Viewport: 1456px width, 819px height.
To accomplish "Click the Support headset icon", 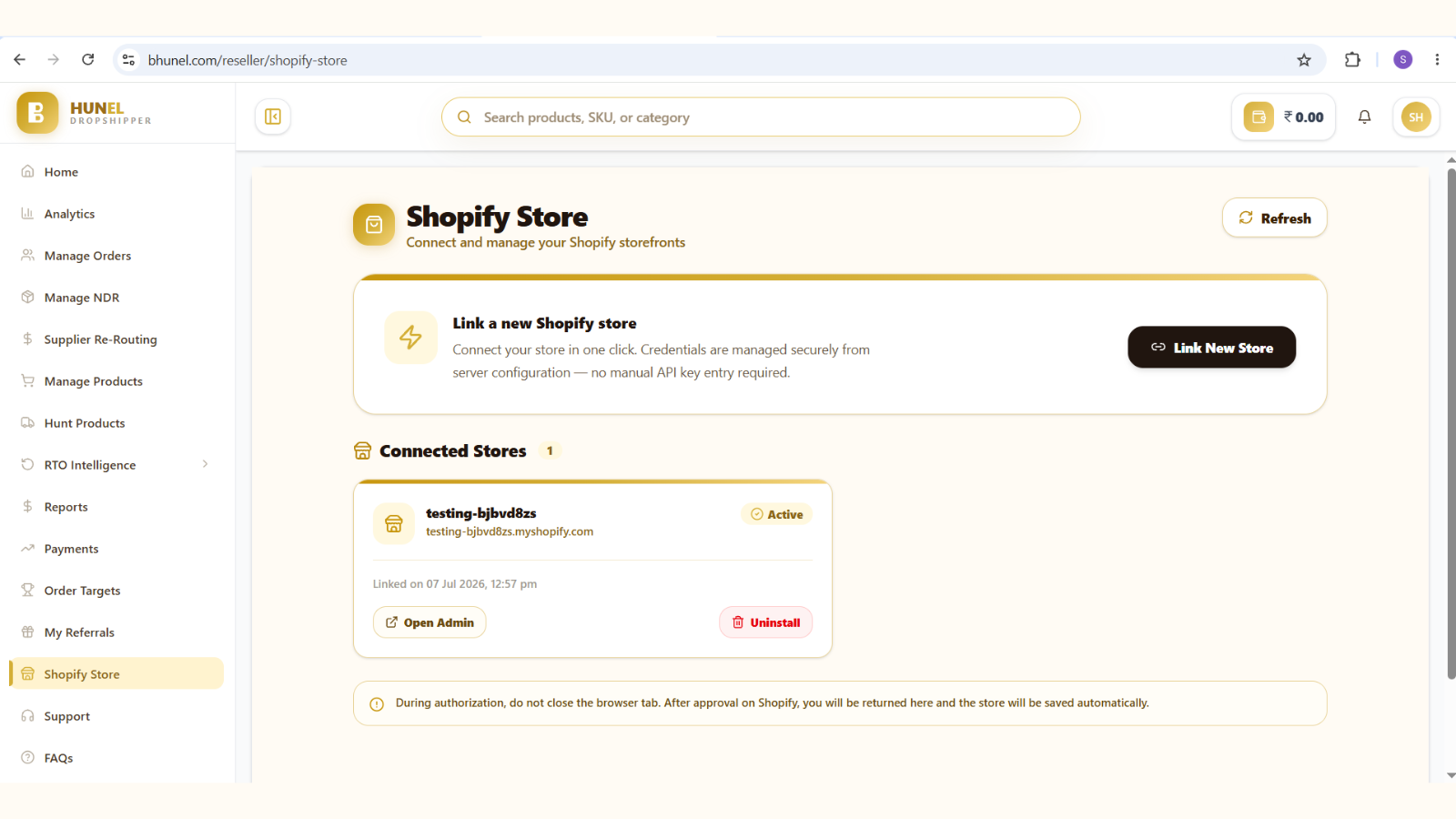I will click(27, 715).
